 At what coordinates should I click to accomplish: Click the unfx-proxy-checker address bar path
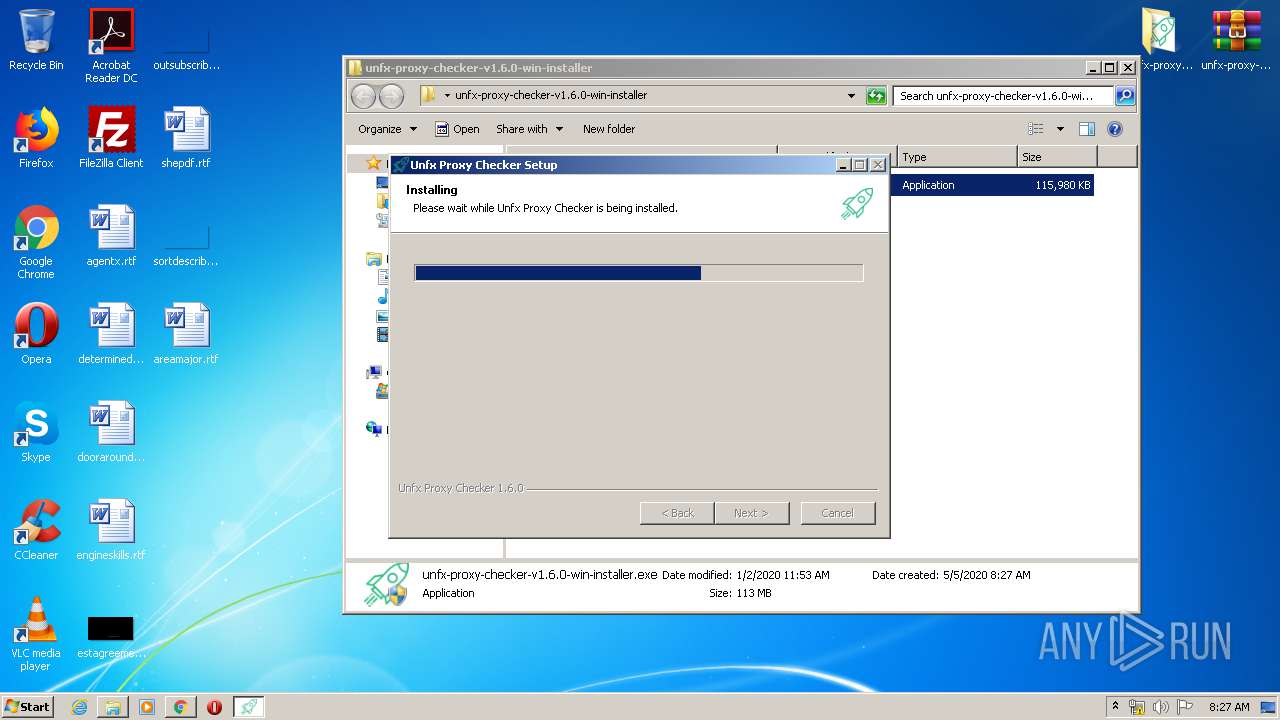[551, 96]
